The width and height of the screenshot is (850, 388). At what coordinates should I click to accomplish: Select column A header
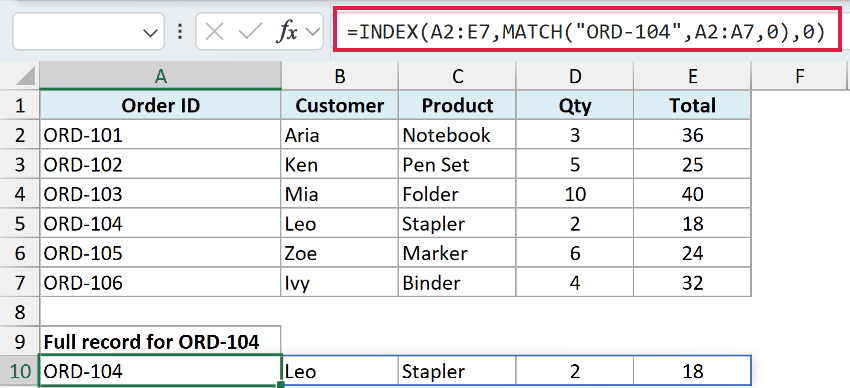[160, 76]
